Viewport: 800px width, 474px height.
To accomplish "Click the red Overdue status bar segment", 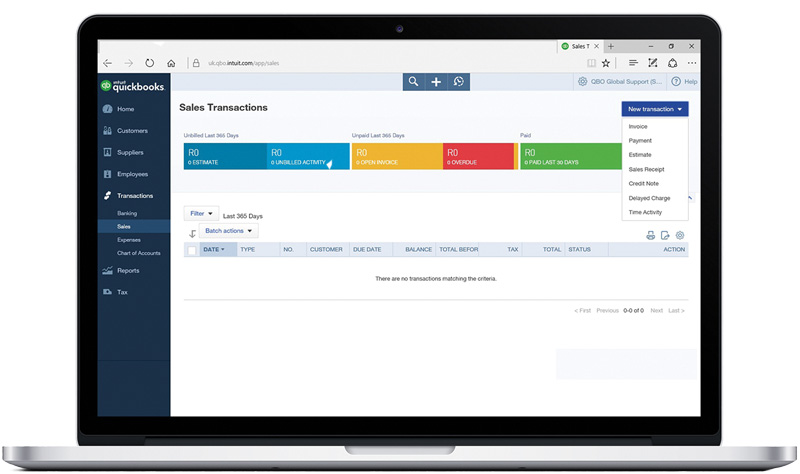I will pyautogui.click(x=478, y=156).
